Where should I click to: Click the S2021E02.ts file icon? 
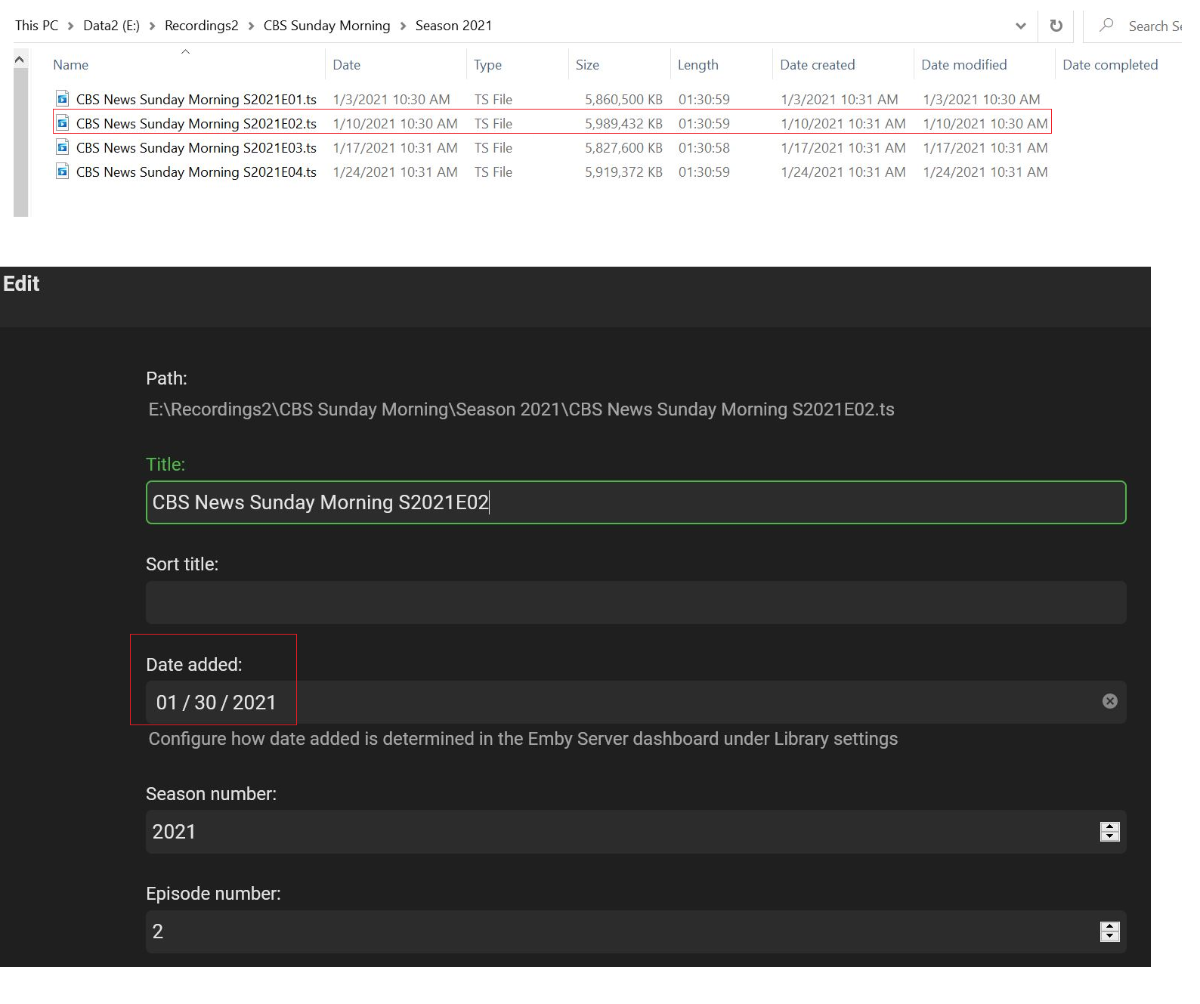63,123
